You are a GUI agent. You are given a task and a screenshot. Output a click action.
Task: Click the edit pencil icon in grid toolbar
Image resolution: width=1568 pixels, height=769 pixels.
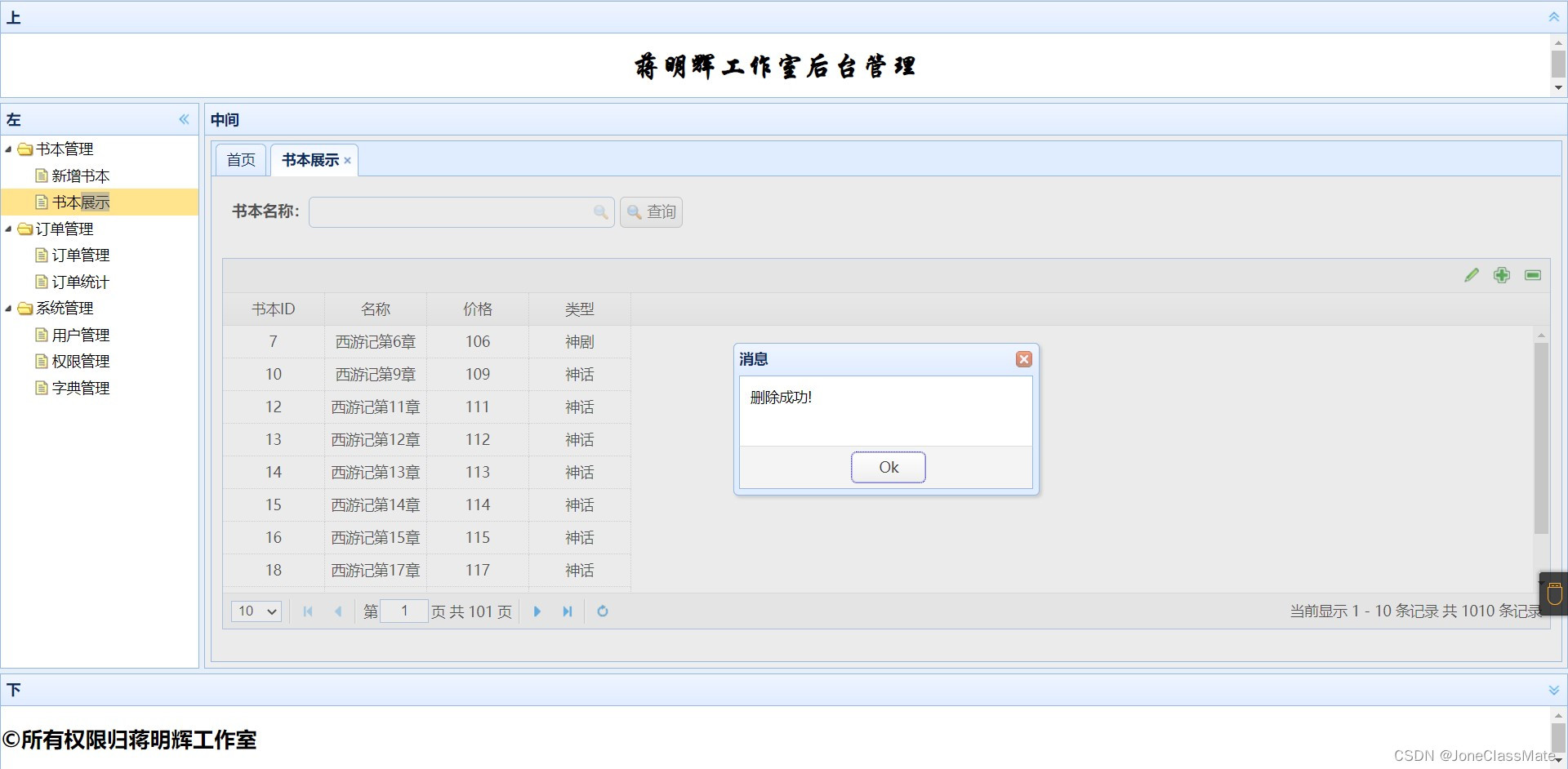pos(1472,275)
